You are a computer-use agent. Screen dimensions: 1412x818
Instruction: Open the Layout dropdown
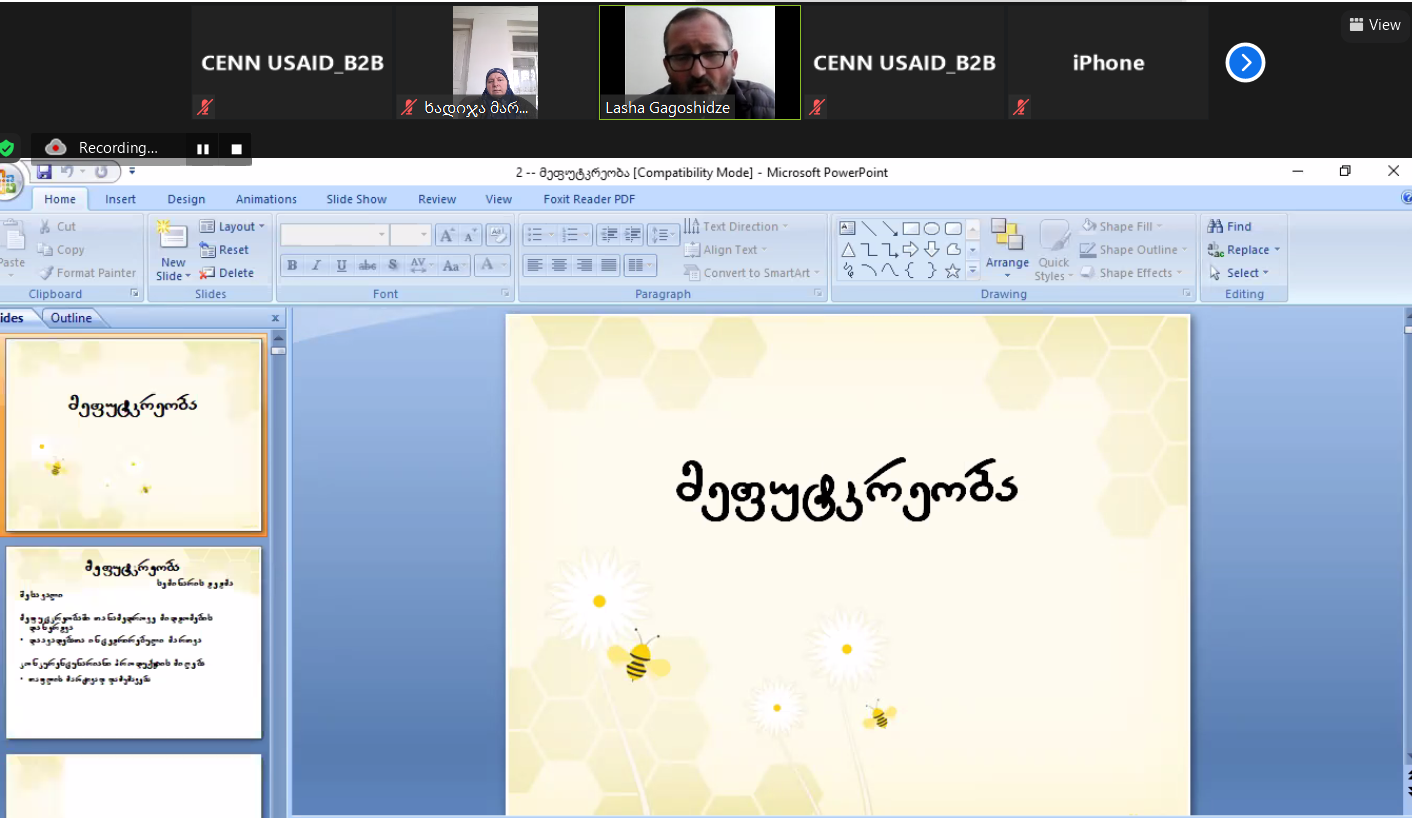(x=233, y=226)
